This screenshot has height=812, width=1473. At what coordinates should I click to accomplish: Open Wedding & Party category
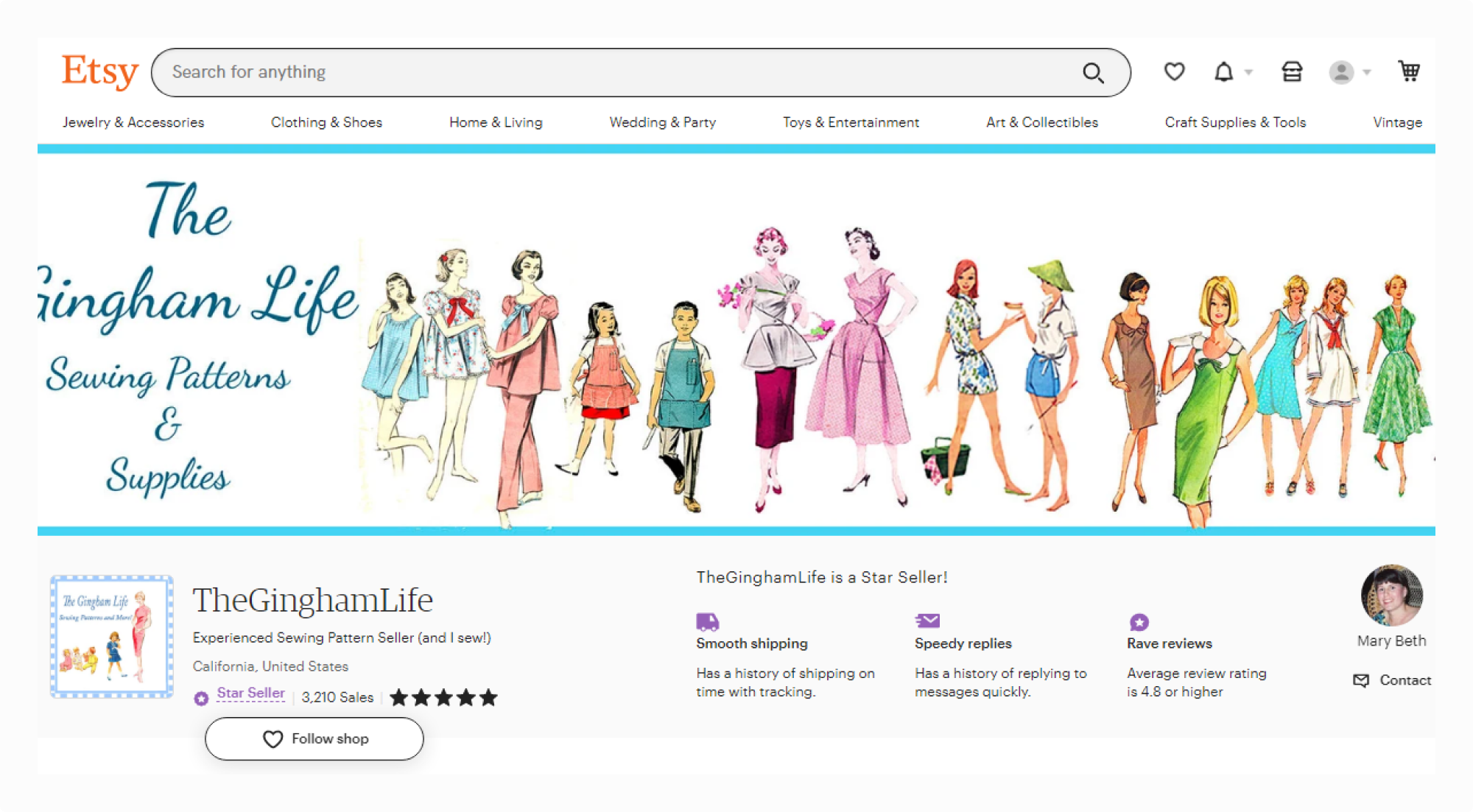663,122
